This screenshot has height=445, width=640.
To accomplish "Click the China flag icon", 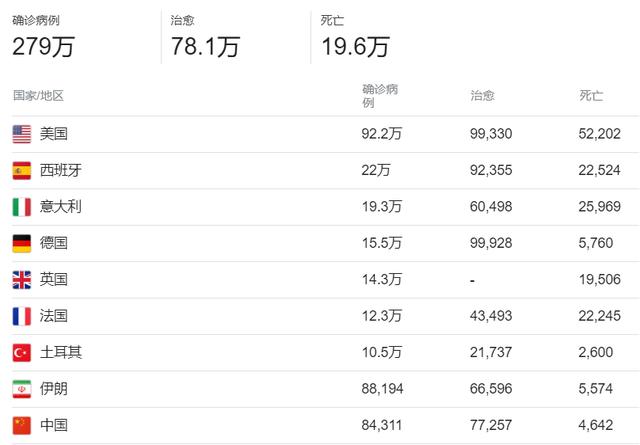I will click(x=22, y=425).
